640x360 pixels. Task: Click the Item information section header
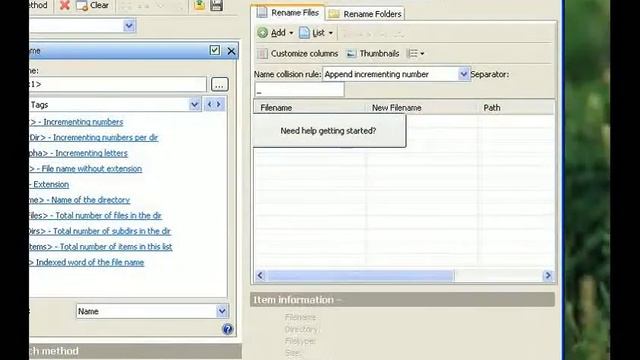(x=402, y=300)
